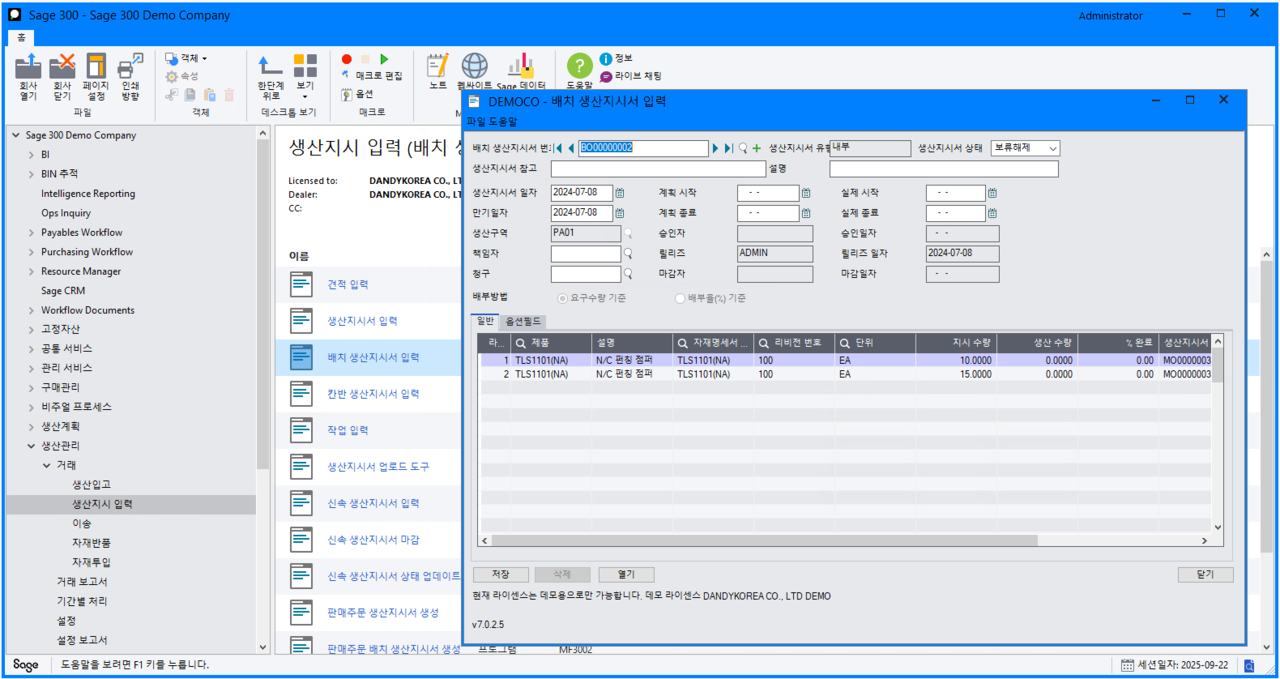Click the 웹사이트 globe icon
Image resolution: width=1280 pixels, height=679 pixels.
click(x=474, y=66)
